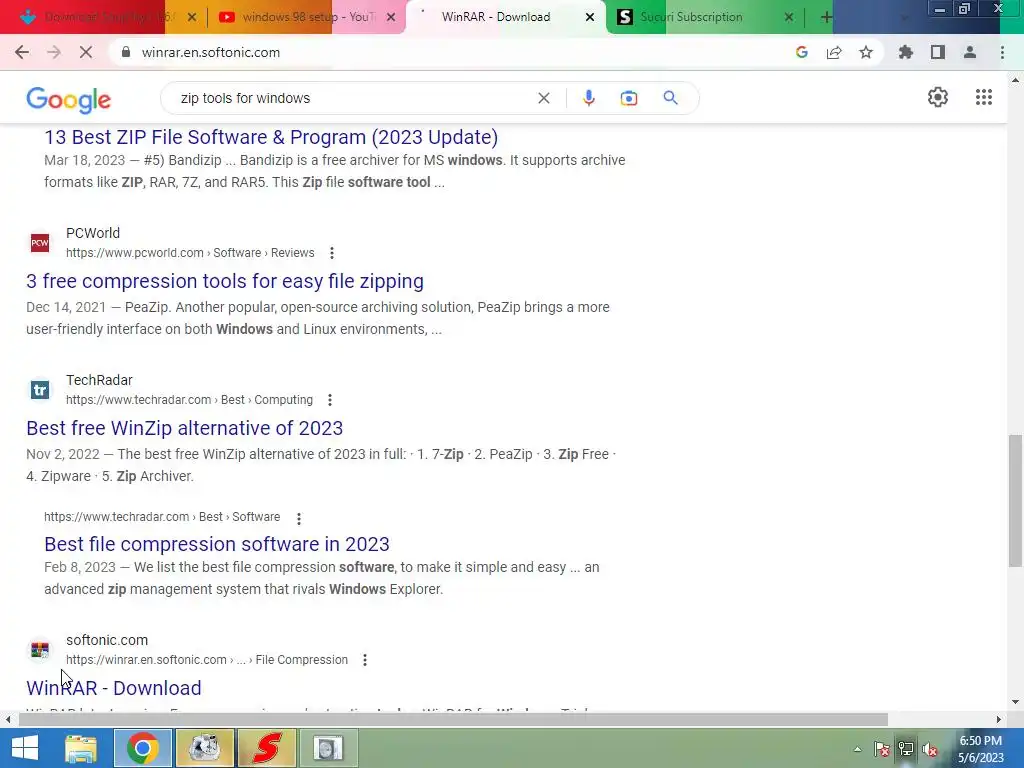Show hidden system tray icons
The width and height of the screenshot is (1024, 768).
tap(857, 750)
